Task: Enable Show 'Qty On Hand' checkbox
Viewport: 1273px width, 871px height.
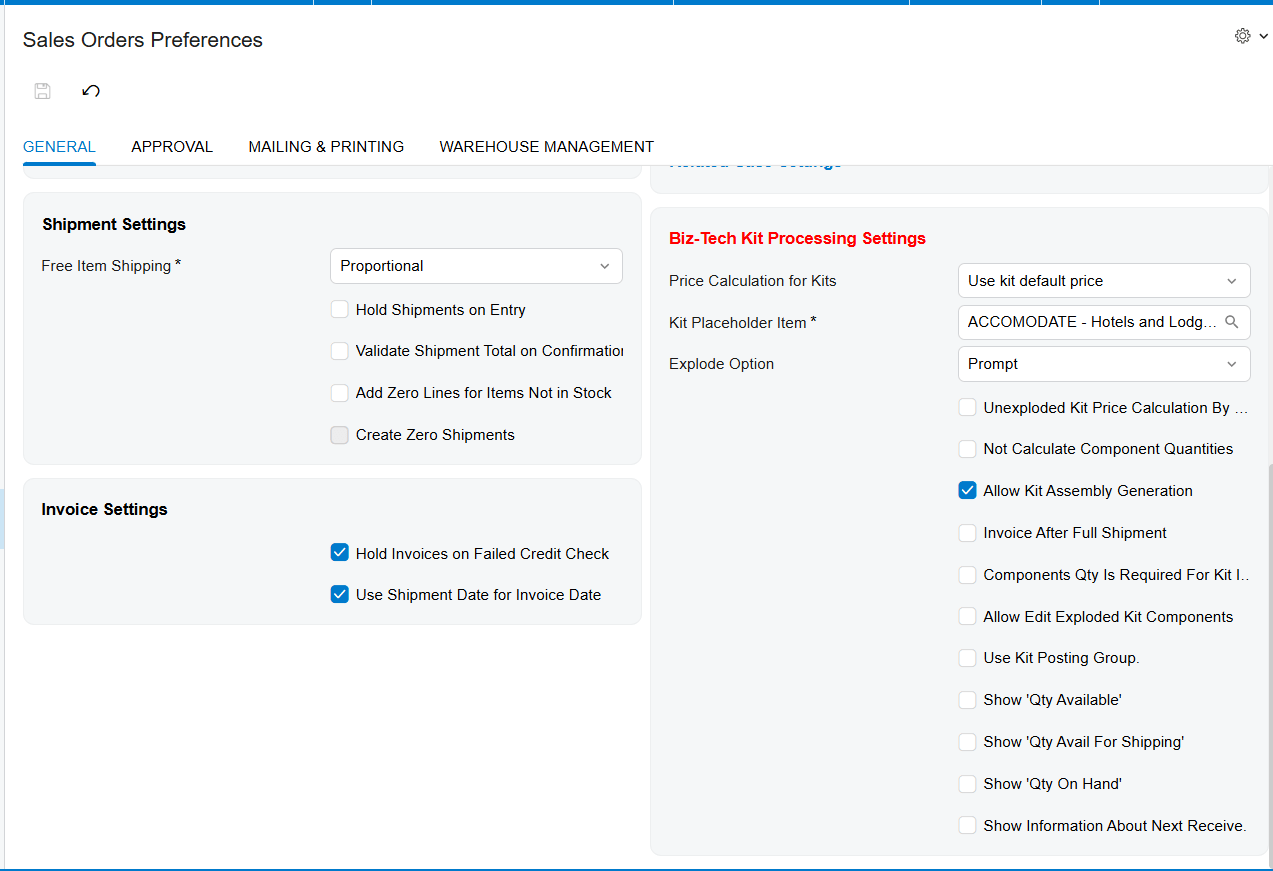Action: [967, 784]
